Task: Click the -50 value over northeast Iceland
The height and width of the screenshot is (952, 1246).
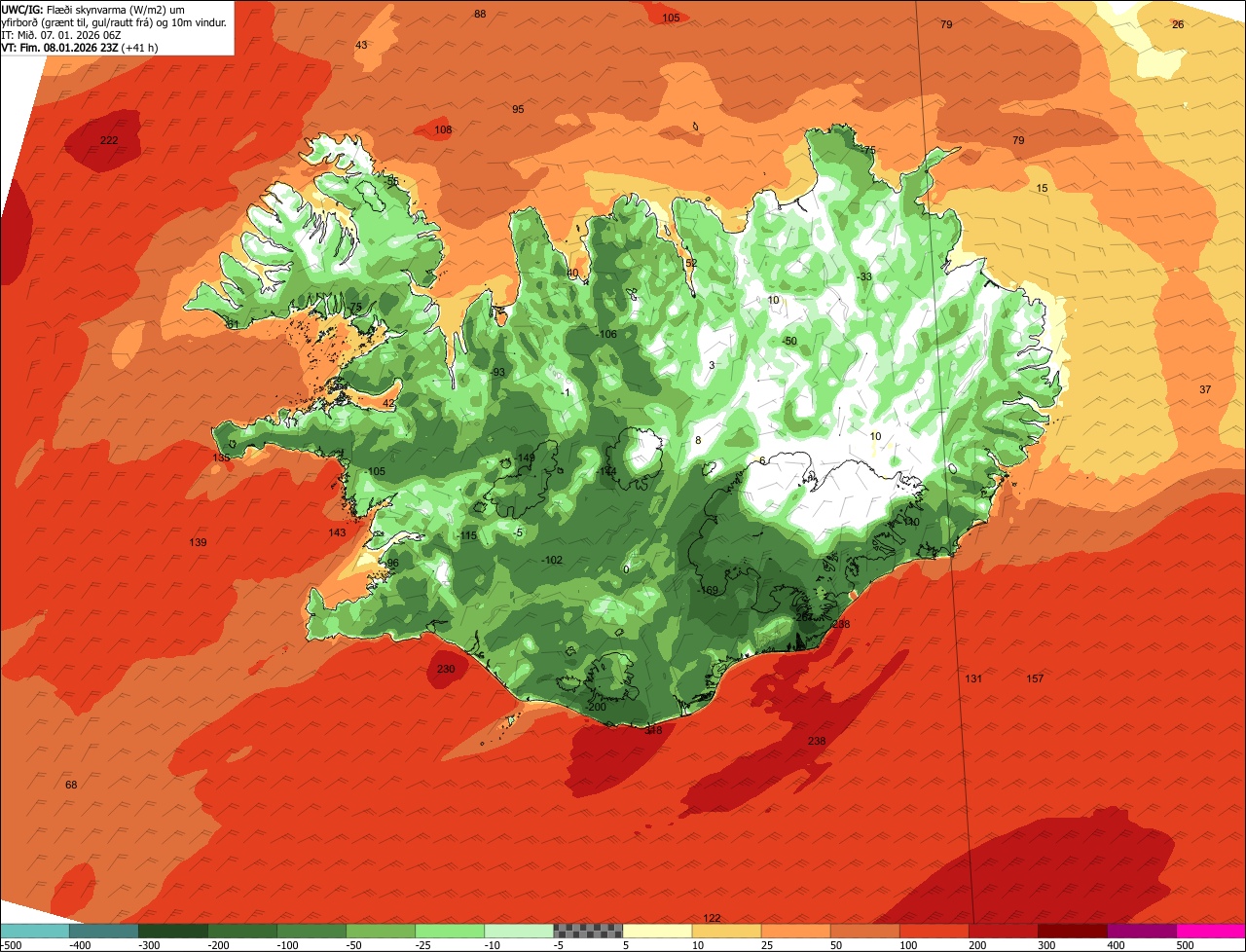Action: tap(789, 341)
